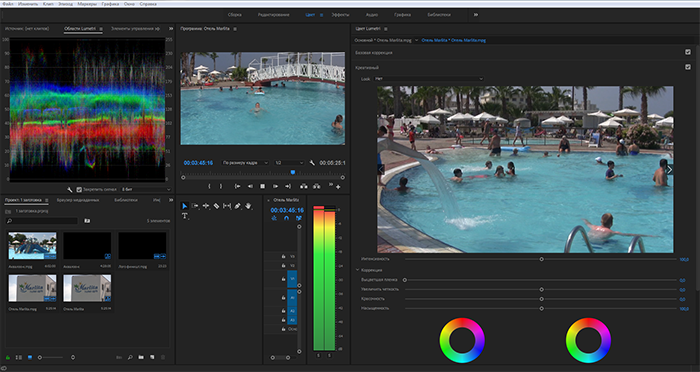Screen dimensions: 700x372
Task: Select previous Look preset arrow
Action: point(381,170)
